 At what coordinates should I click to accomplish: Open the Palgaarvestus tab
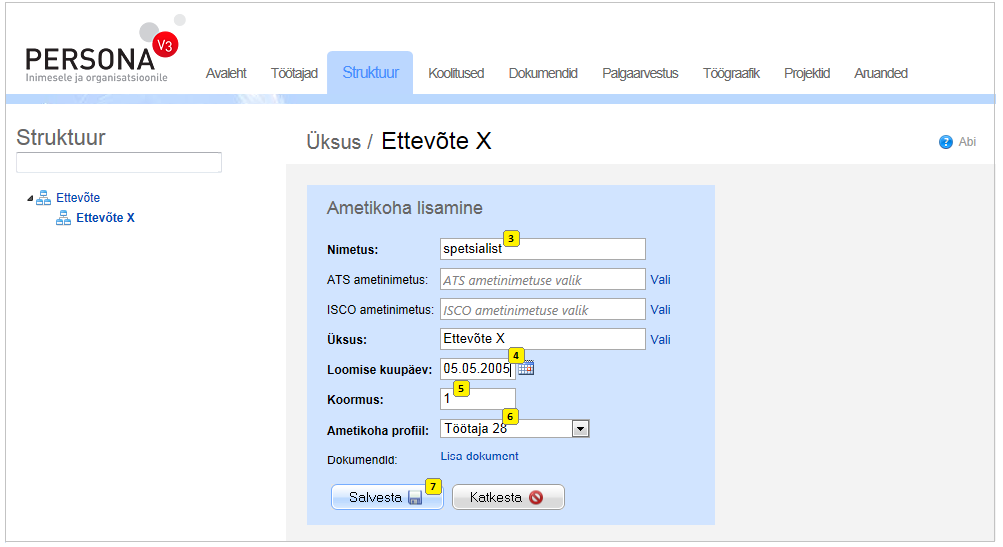[640, 73]
